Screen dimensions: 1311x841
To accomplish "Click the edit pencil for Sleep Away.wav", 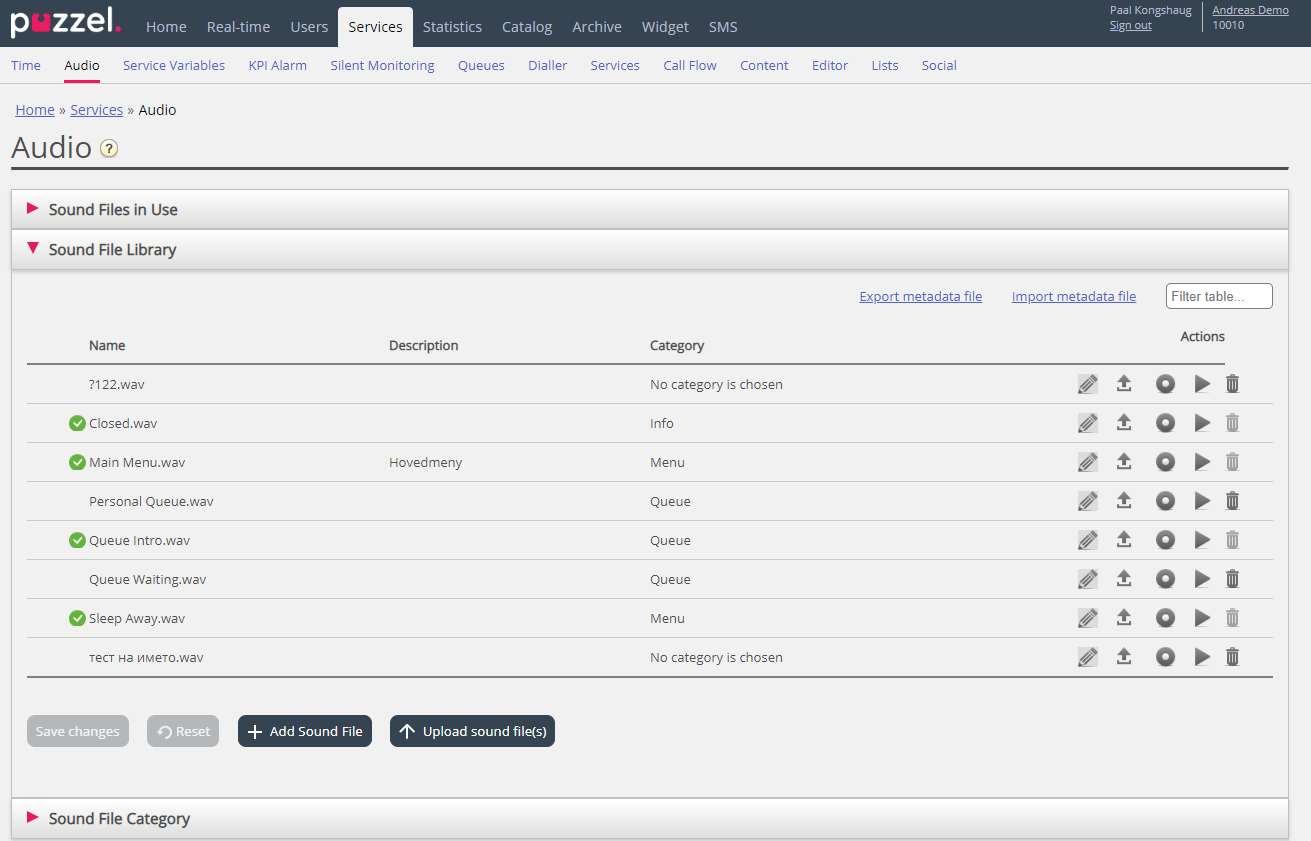I will [x=1088, y=618].
